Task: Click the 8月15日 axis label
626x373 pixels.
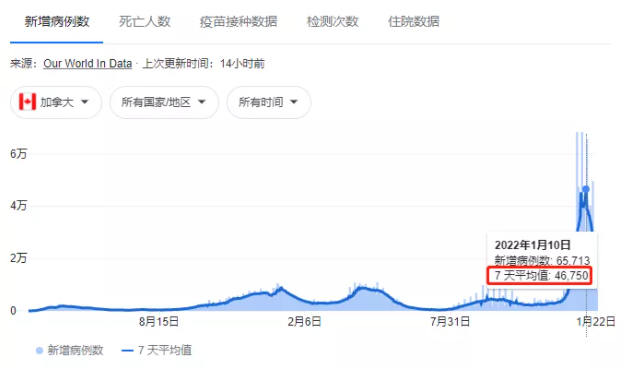Action: point(159,321)
